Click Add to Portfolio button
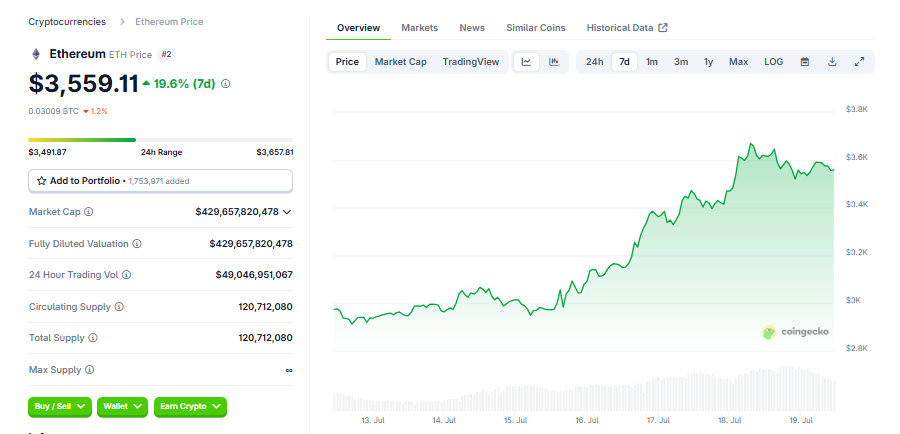Viewport: 900px width, 434px height. click(160, 181)
